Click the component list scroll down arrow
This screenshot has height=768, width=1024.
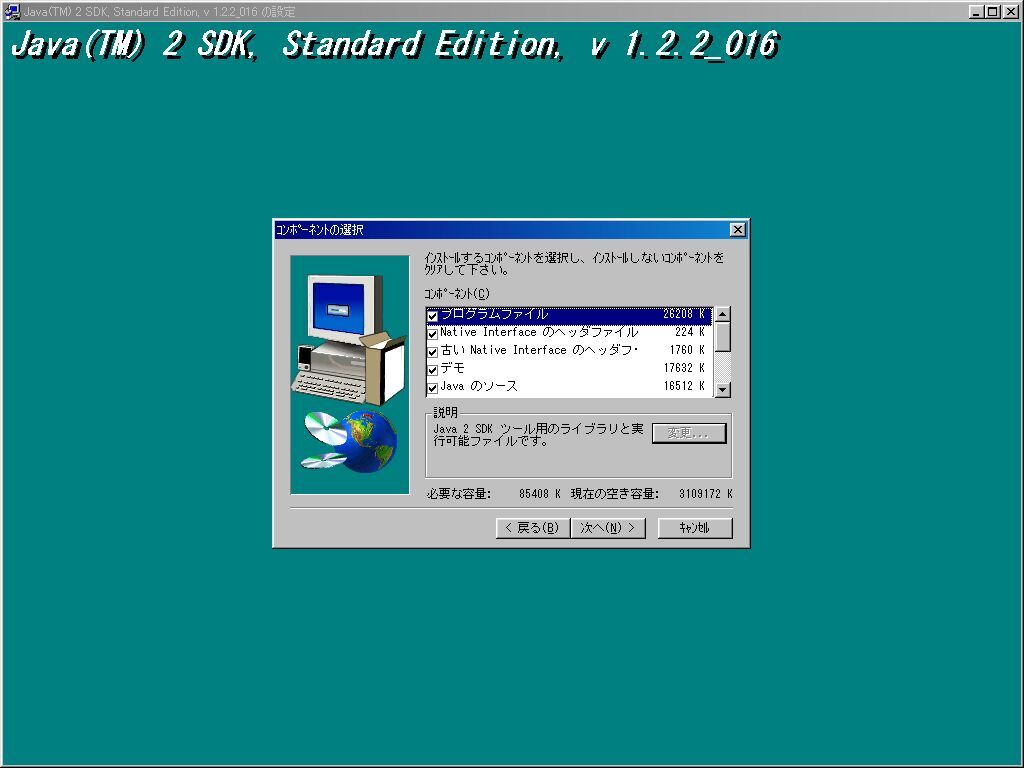pos(722,390)
